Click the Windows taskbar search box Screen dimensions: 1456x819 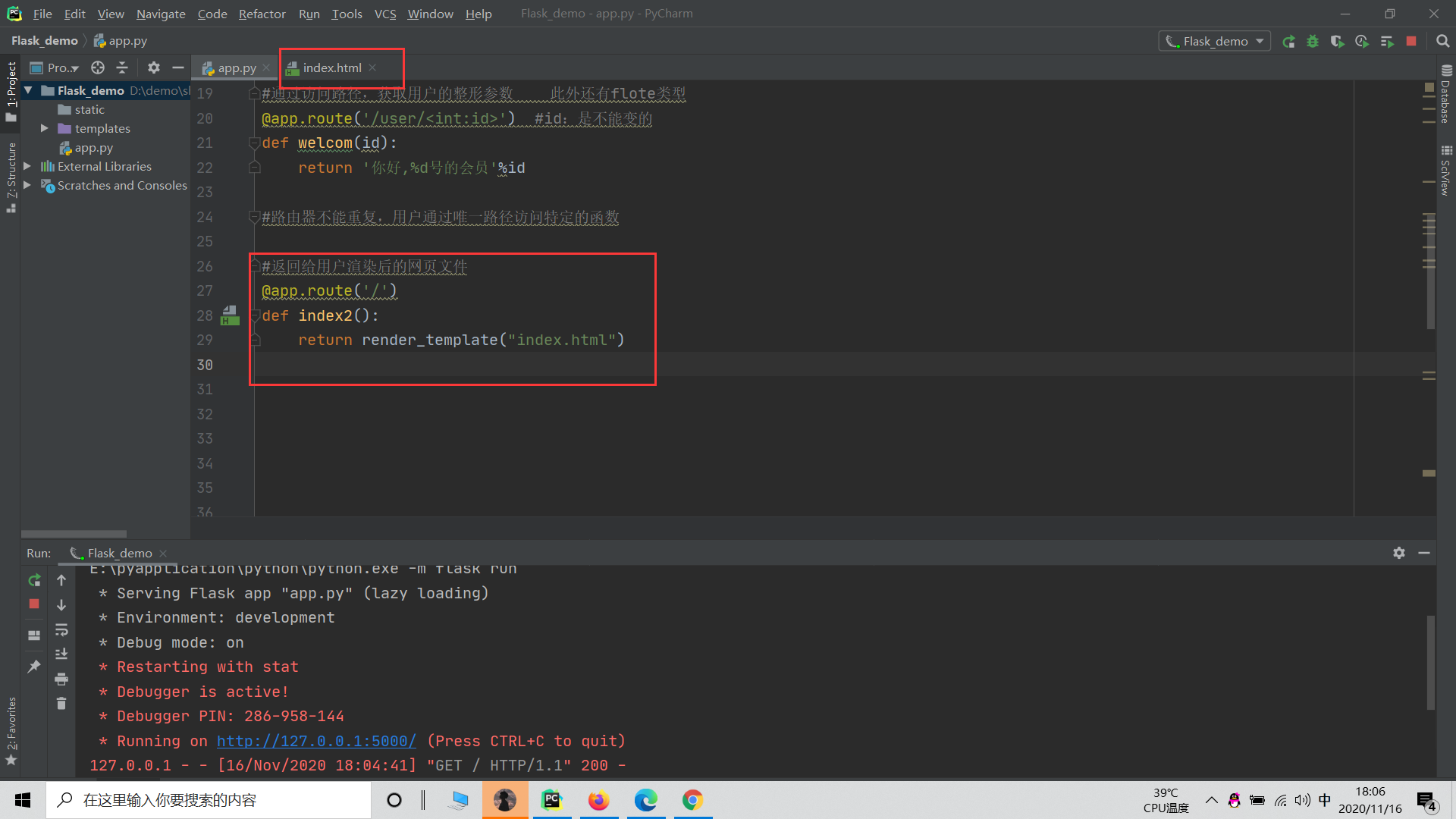point(209,800)
